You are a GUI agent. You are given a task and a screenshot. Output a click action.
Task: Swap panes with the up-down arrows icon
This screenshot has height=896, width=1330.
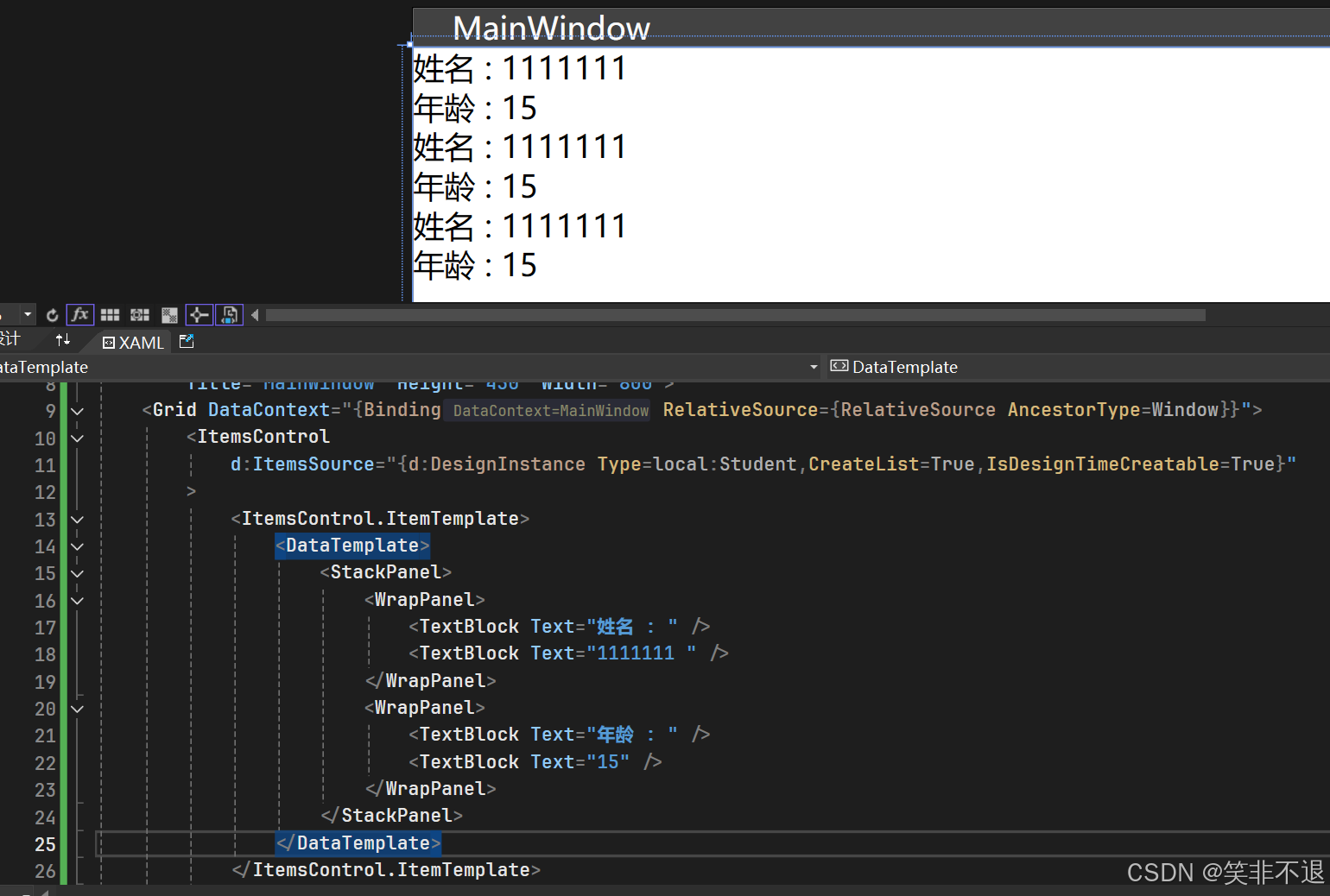pyautogui.click(x=63, y=340)
